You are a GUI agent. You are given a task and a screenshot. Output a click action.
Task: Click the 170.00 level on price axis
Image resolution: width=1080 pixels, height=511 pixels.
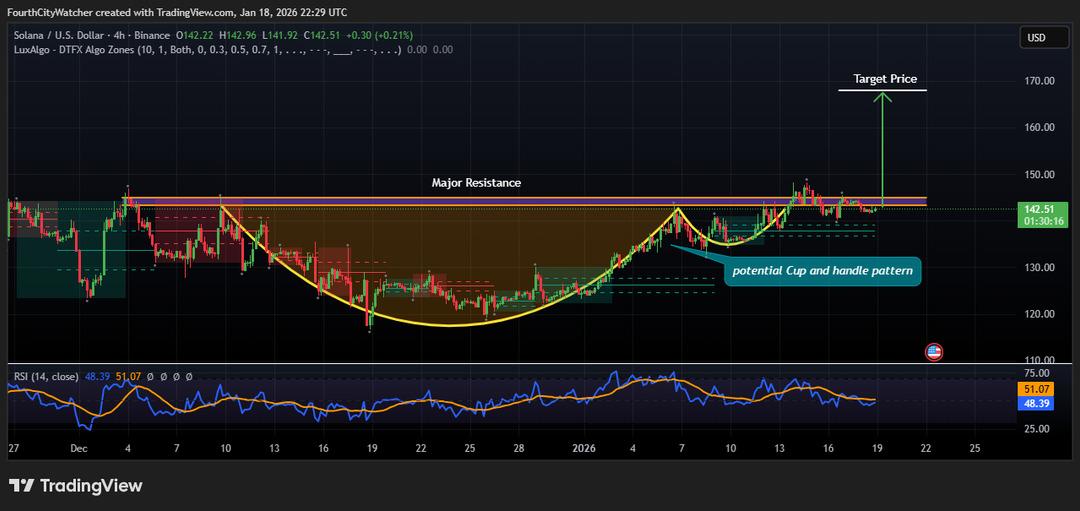tap(1040, 81)
